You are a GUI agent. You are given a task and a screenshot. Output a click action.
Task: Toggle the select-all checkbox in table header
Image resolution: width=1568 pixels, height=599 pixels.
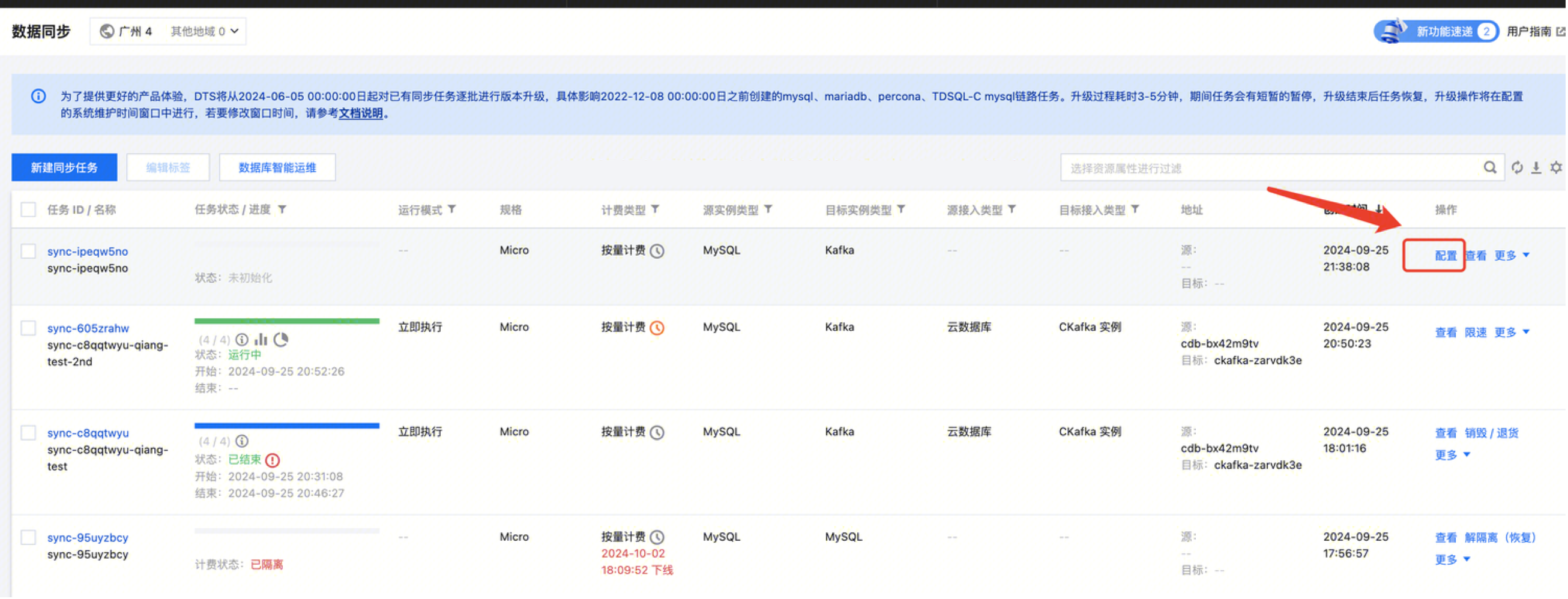tap(28, 210)
